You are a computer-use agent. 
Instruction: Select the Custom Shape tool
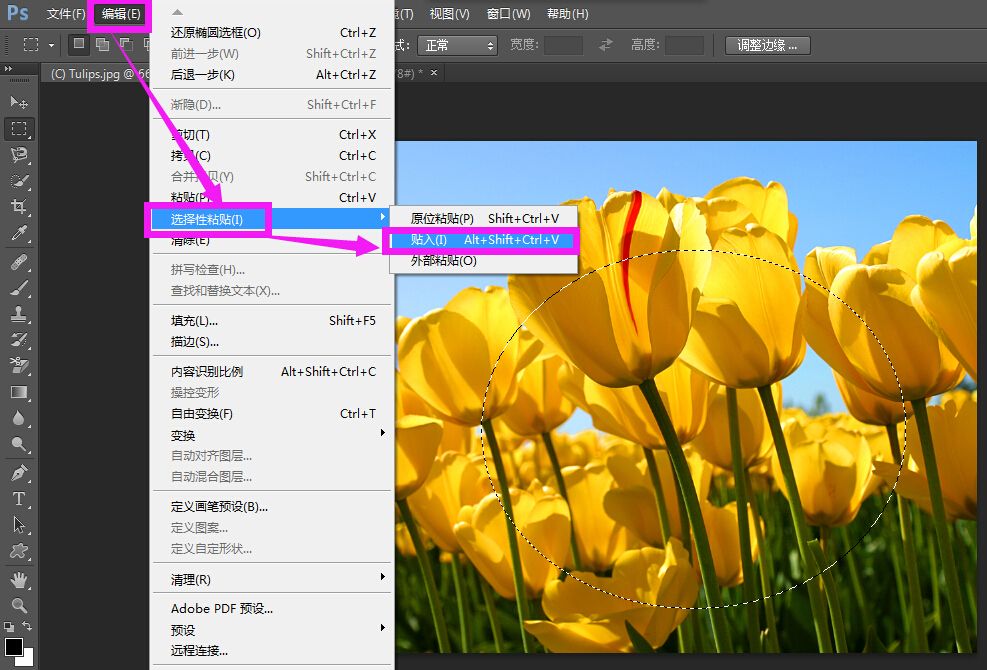[19, 552]
